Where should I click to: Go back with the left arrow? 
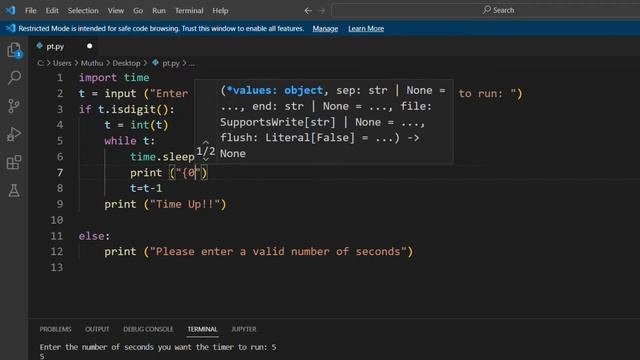308,11
